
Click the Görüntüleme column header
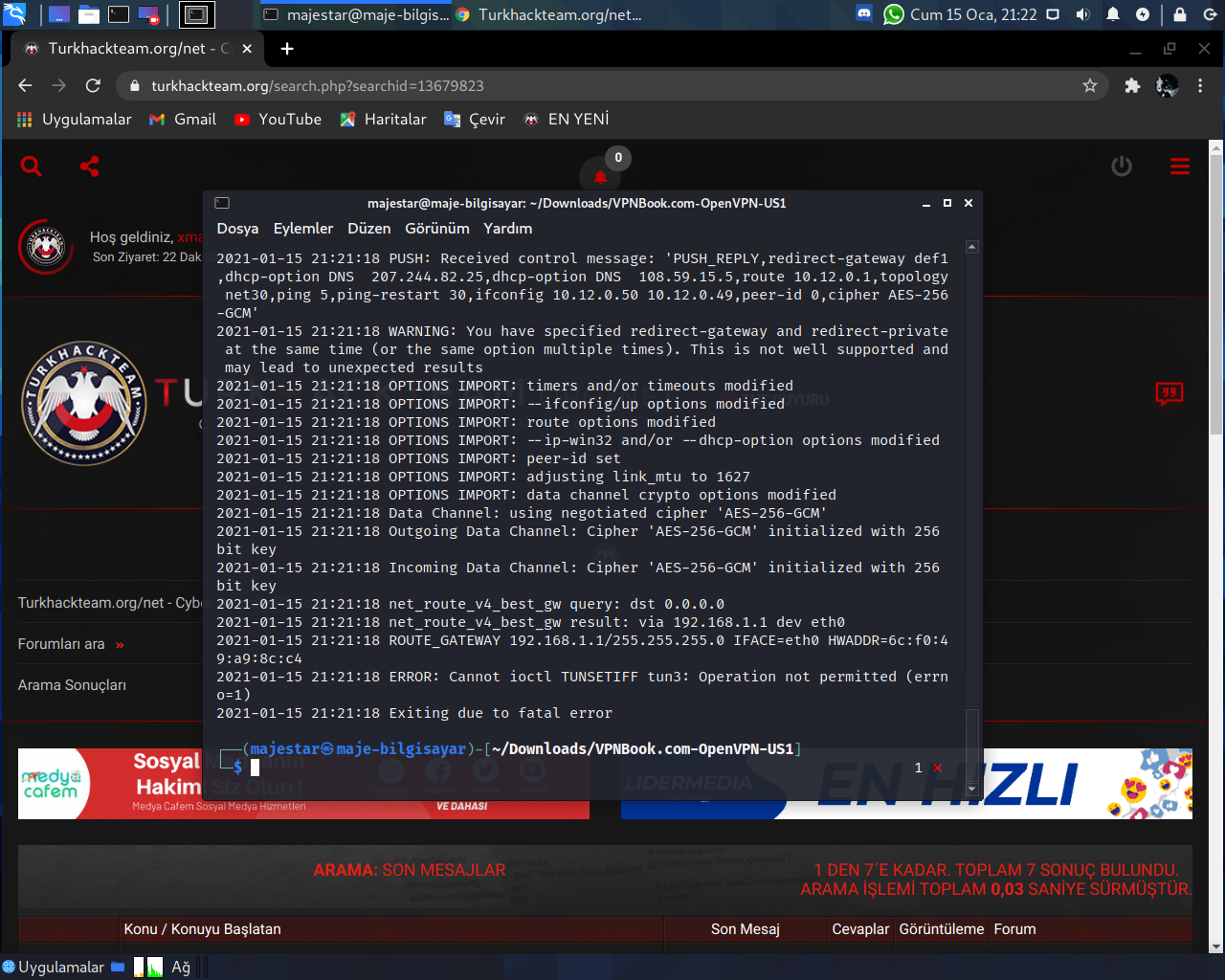point(942,929)
